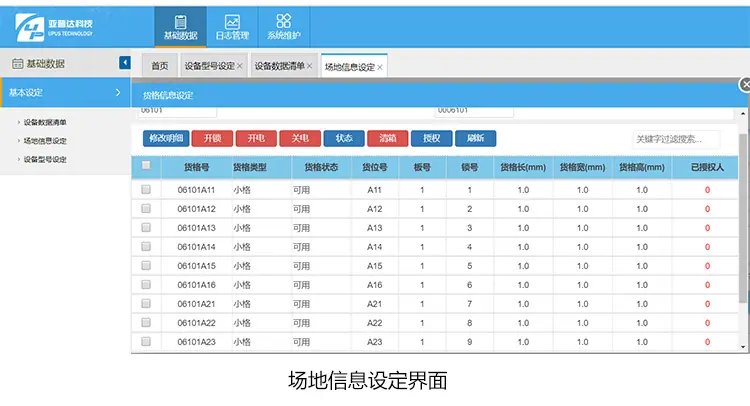Close the 设备型号设定 tab
This screenshot has height=406, width=750.
click(x=240, y=66)
